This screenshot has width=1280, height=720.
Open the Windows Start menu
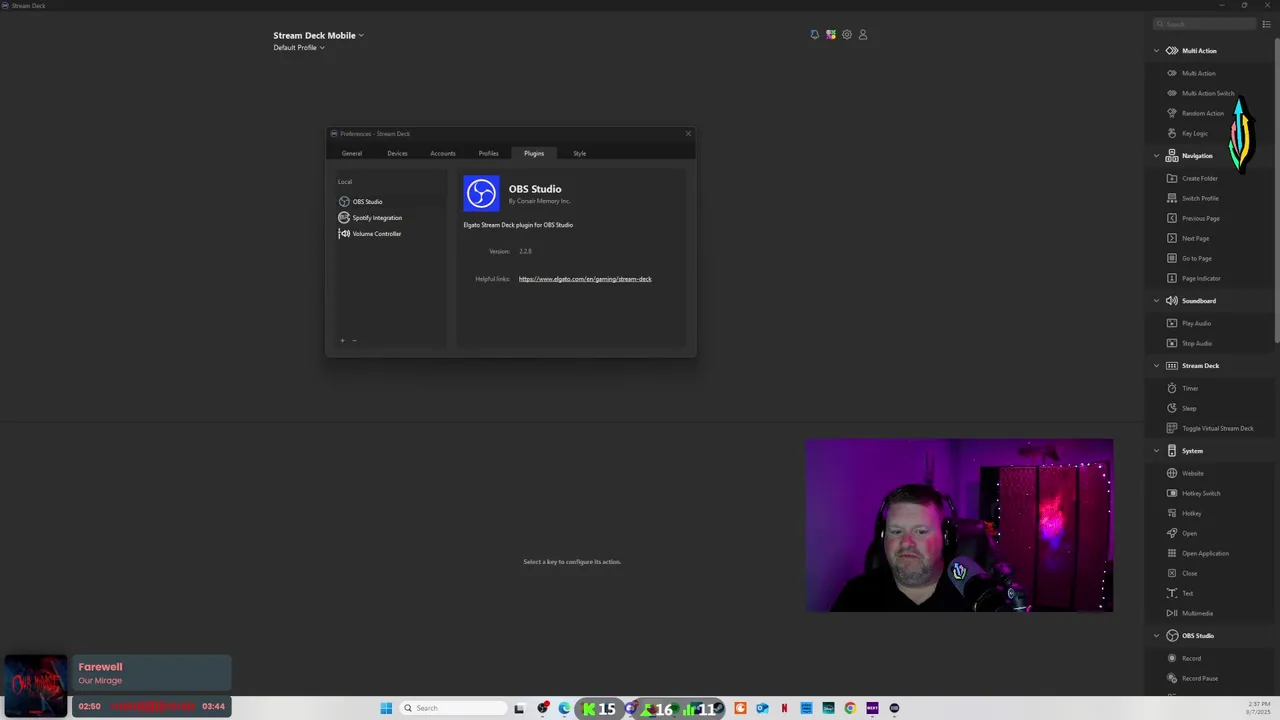click(x=386, y=709)
